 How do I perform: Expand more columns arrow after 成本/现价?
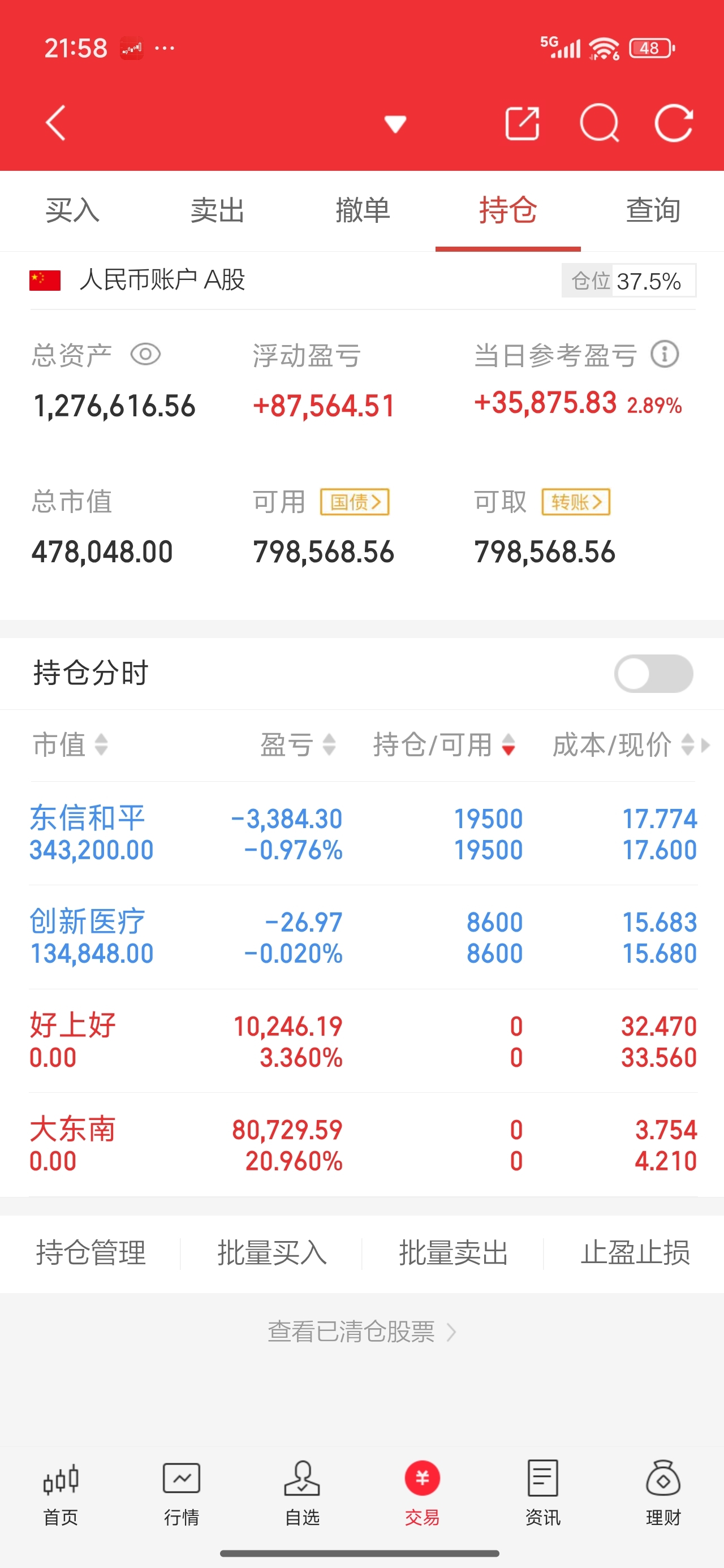coord(706,745)
